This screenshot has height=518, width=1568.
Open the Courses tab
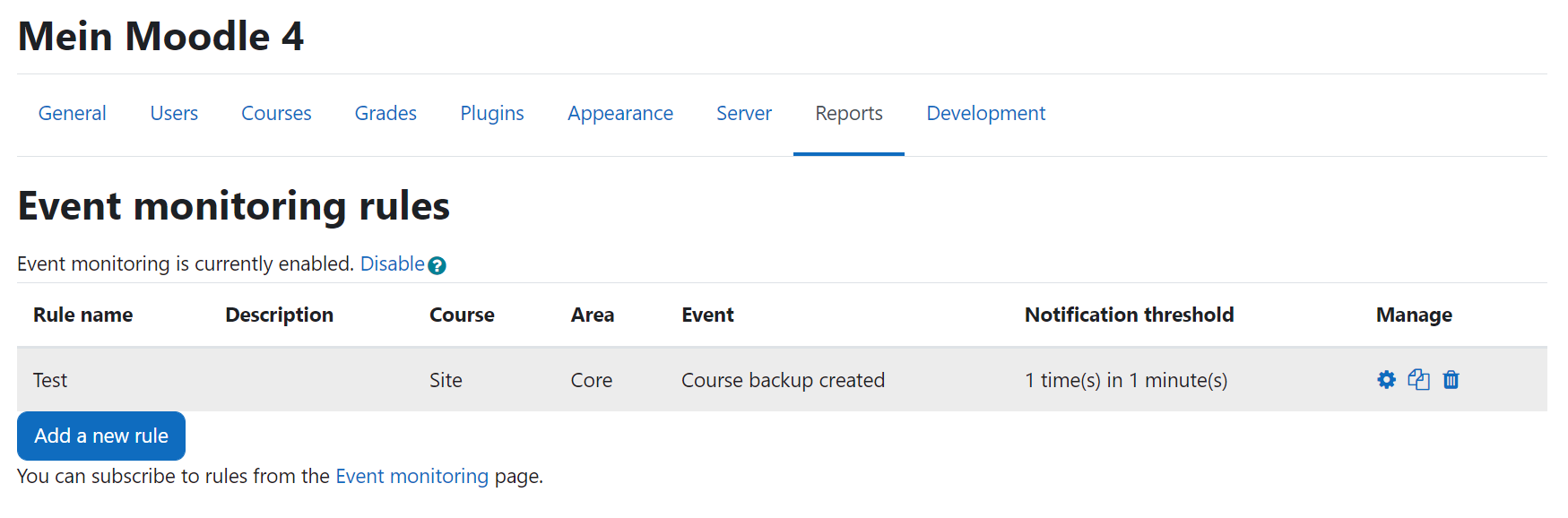click(x=276, y=114)
